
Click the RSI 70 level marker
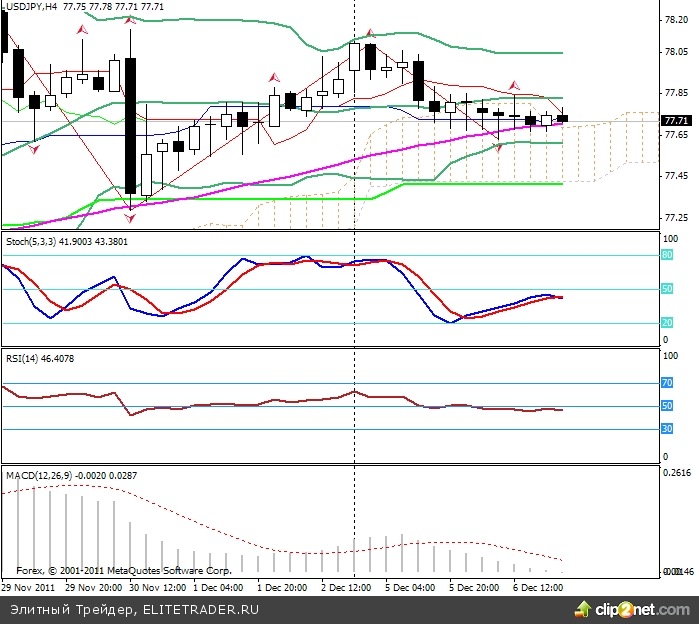666,382
